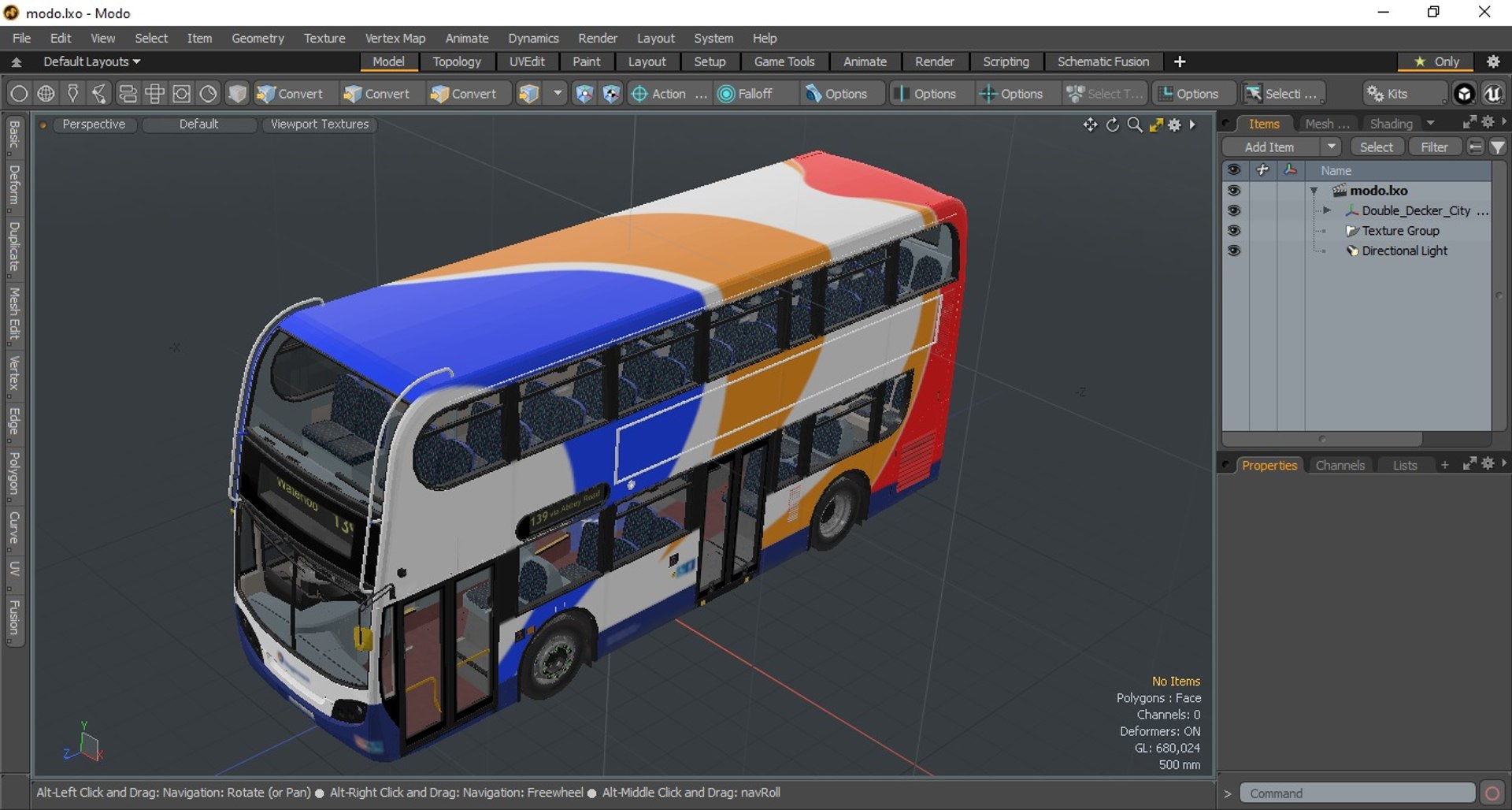Open the Shading tab overflow dropdown arrow
The width and height of the screenshot is (1512, 810).
pos(1431,124)
